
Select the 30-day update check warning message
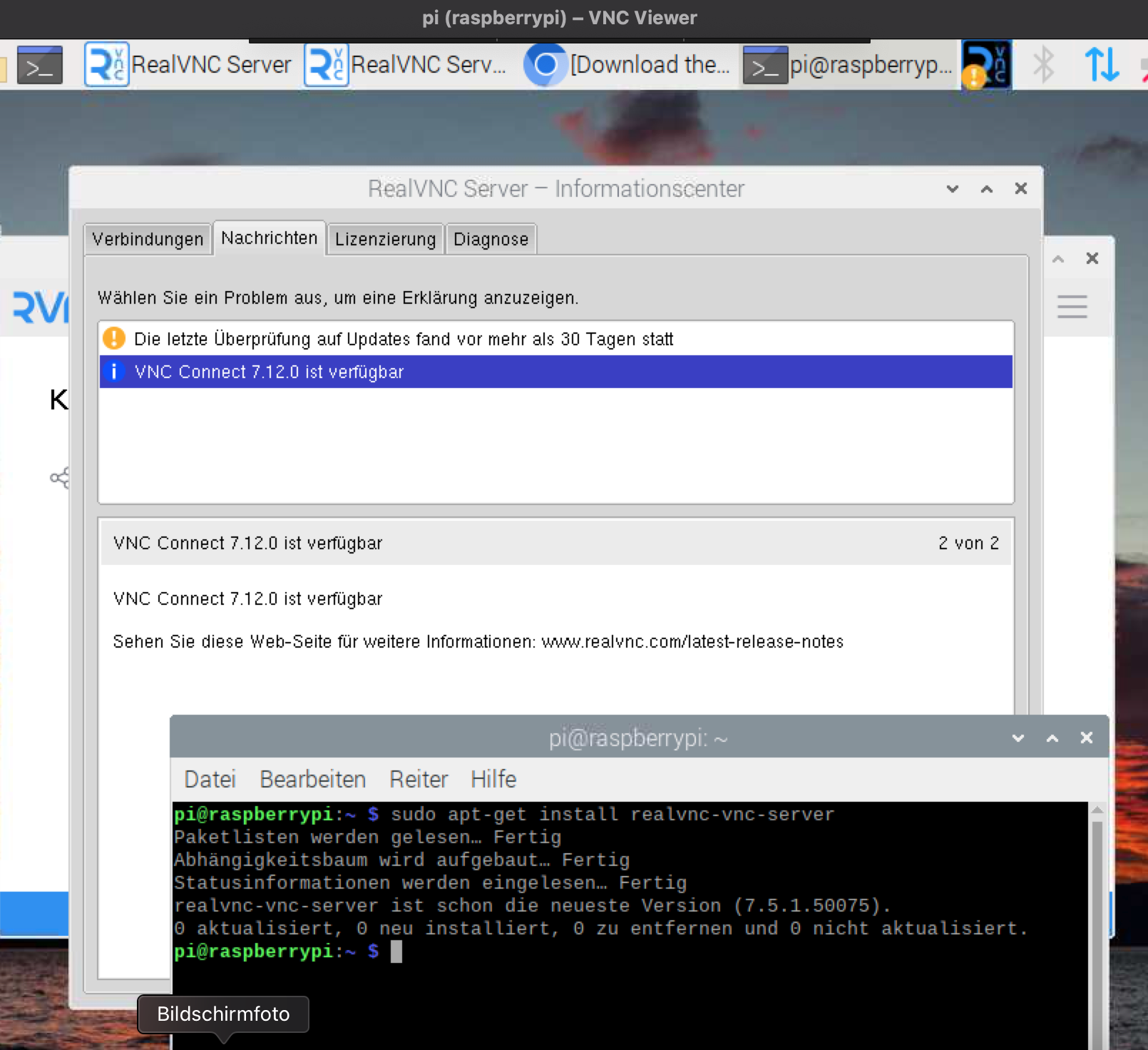coord(403,339)
